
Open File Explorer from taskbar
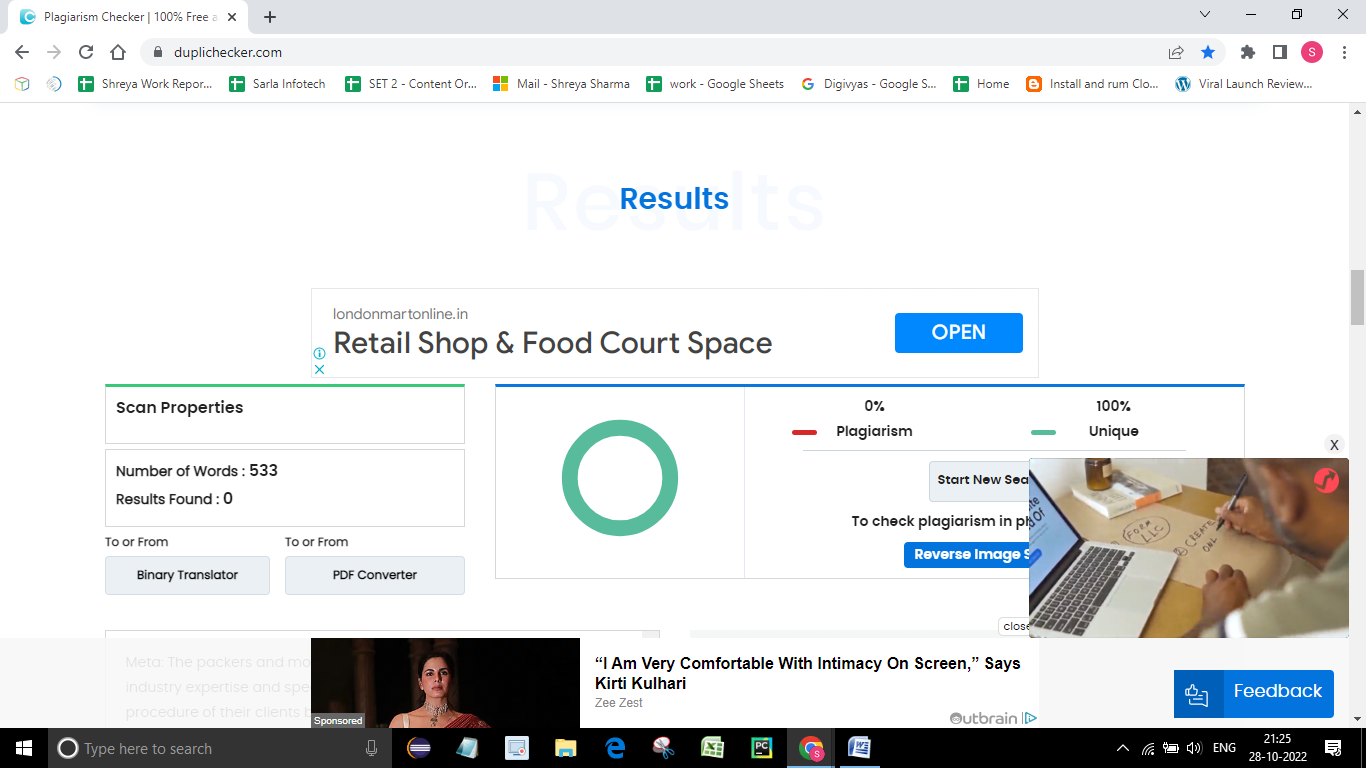coord(566,748)
